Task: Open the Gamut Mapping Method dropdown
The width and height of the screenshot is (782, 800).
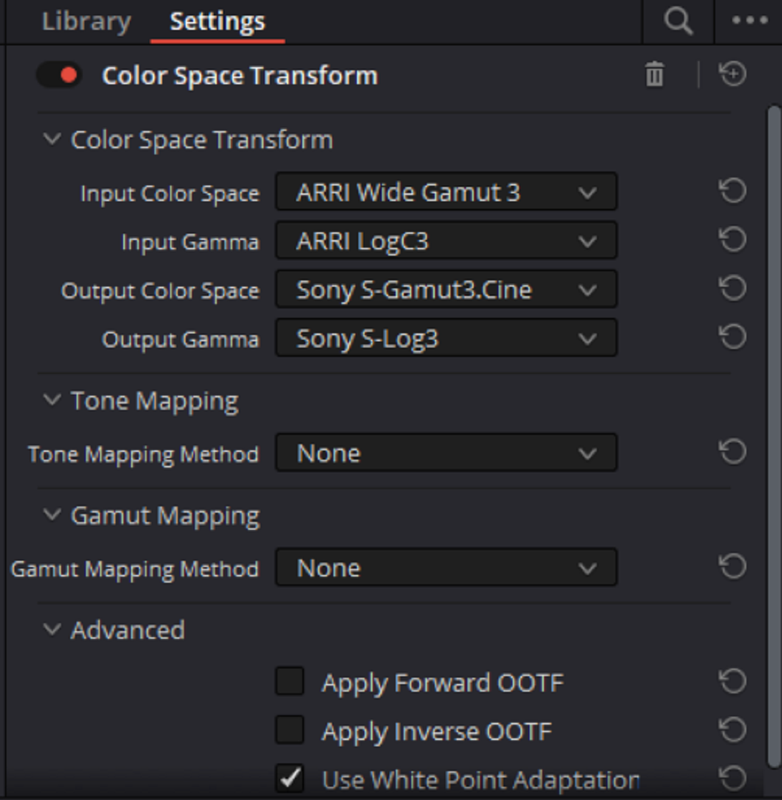Action: [446, 567]
